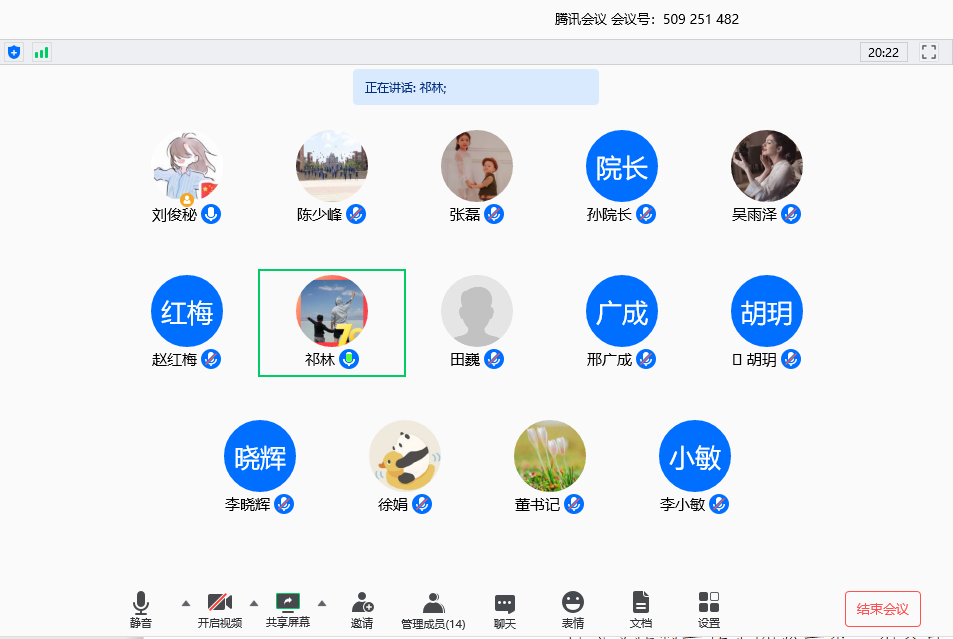Expand video options arrow beside 开启视频
Image resolution: width=953 pixels, height=639 pixels.
(254, 603)
